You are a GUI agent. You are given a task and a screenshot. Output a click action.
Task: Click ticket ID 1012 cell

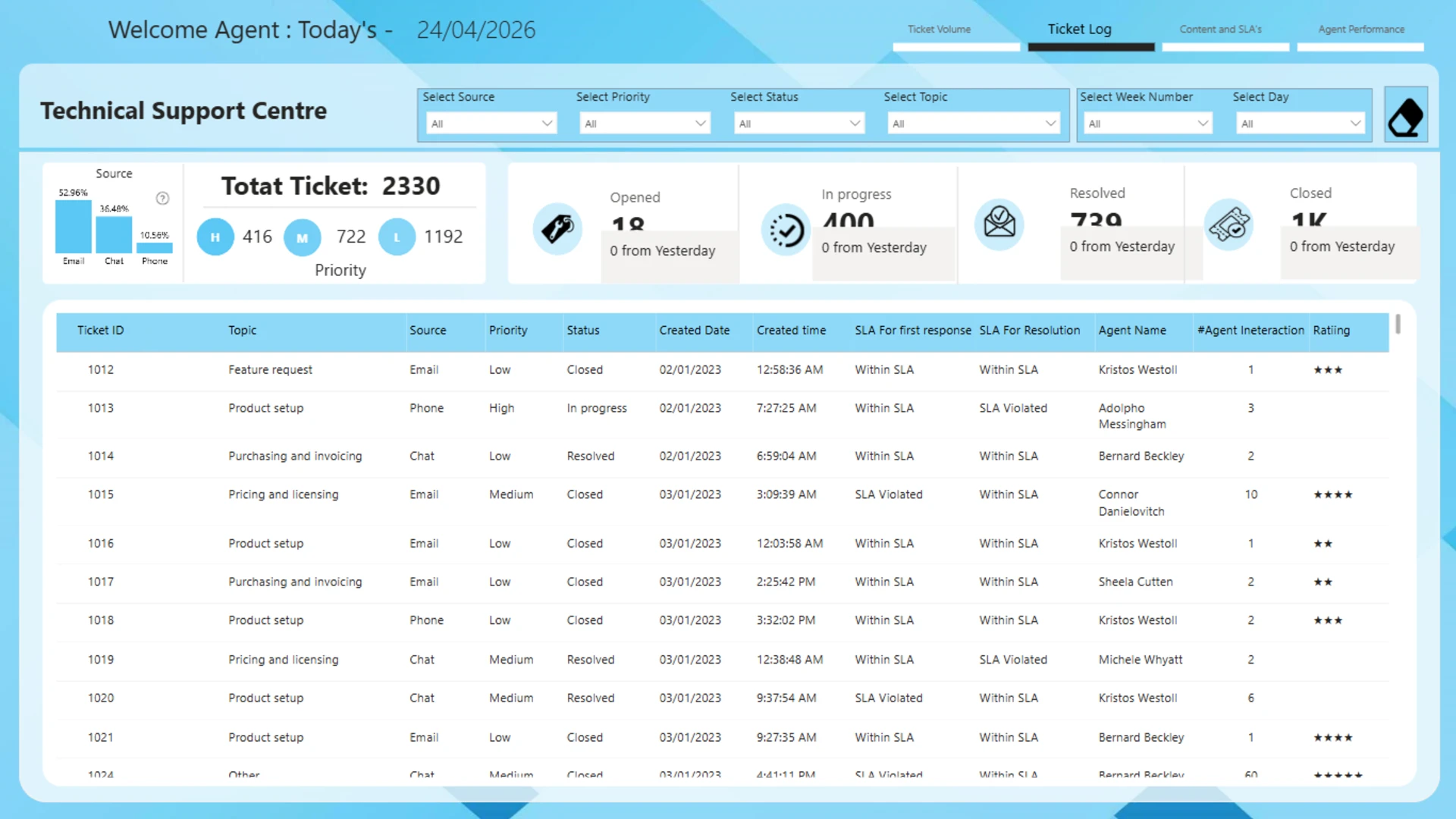tap(100, 370)
